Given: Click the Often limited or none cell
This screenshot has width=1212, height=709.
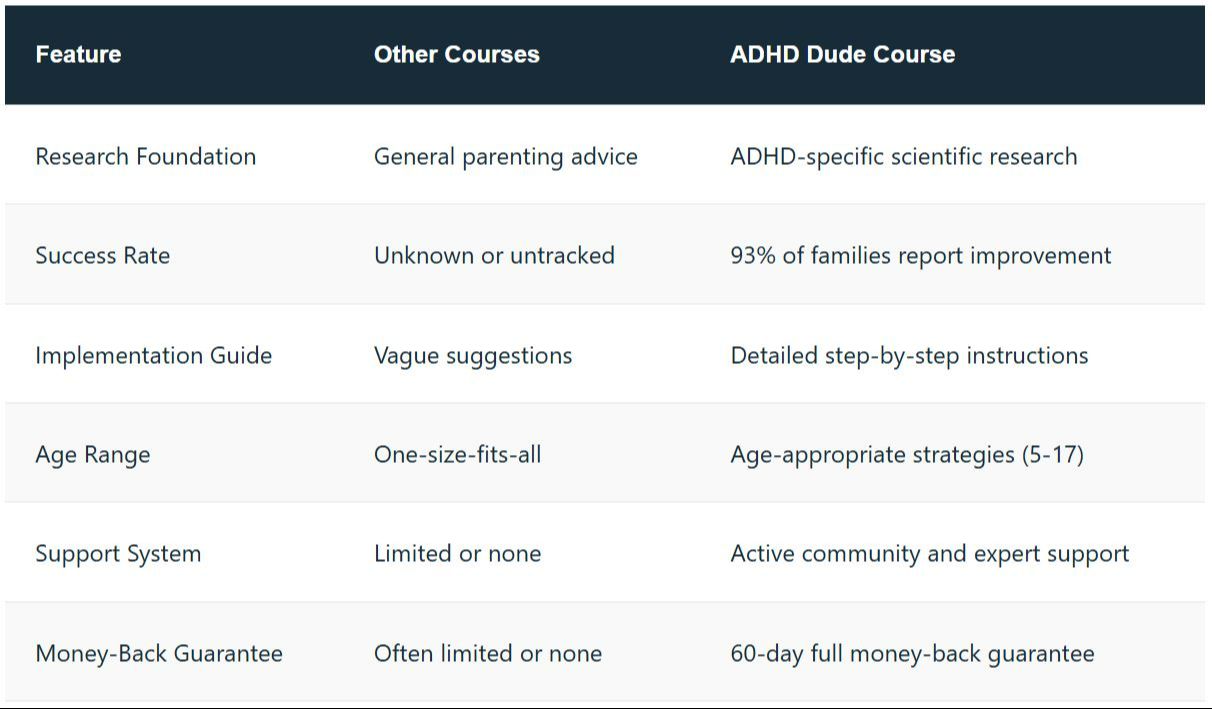Looking at the screenshot, I should tap(487, 653).
